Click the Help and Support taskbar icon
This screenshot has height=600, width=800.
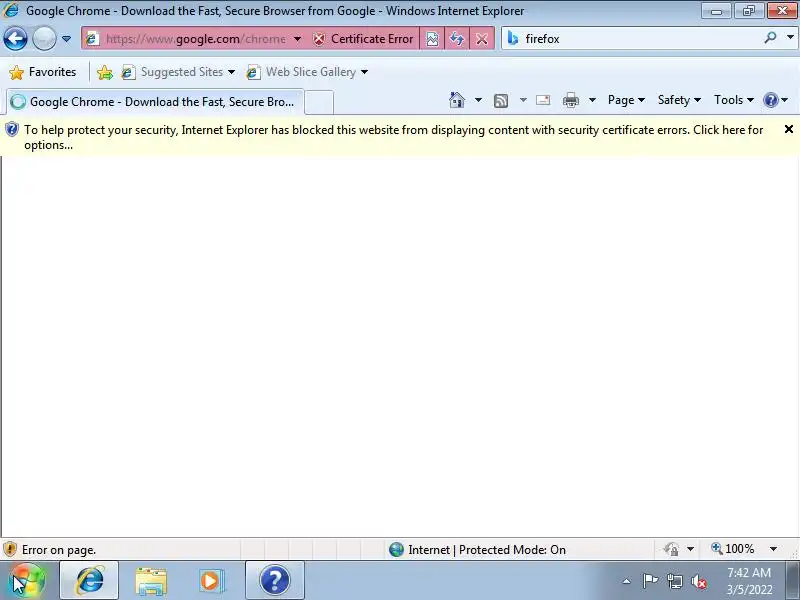click(274, 580)
